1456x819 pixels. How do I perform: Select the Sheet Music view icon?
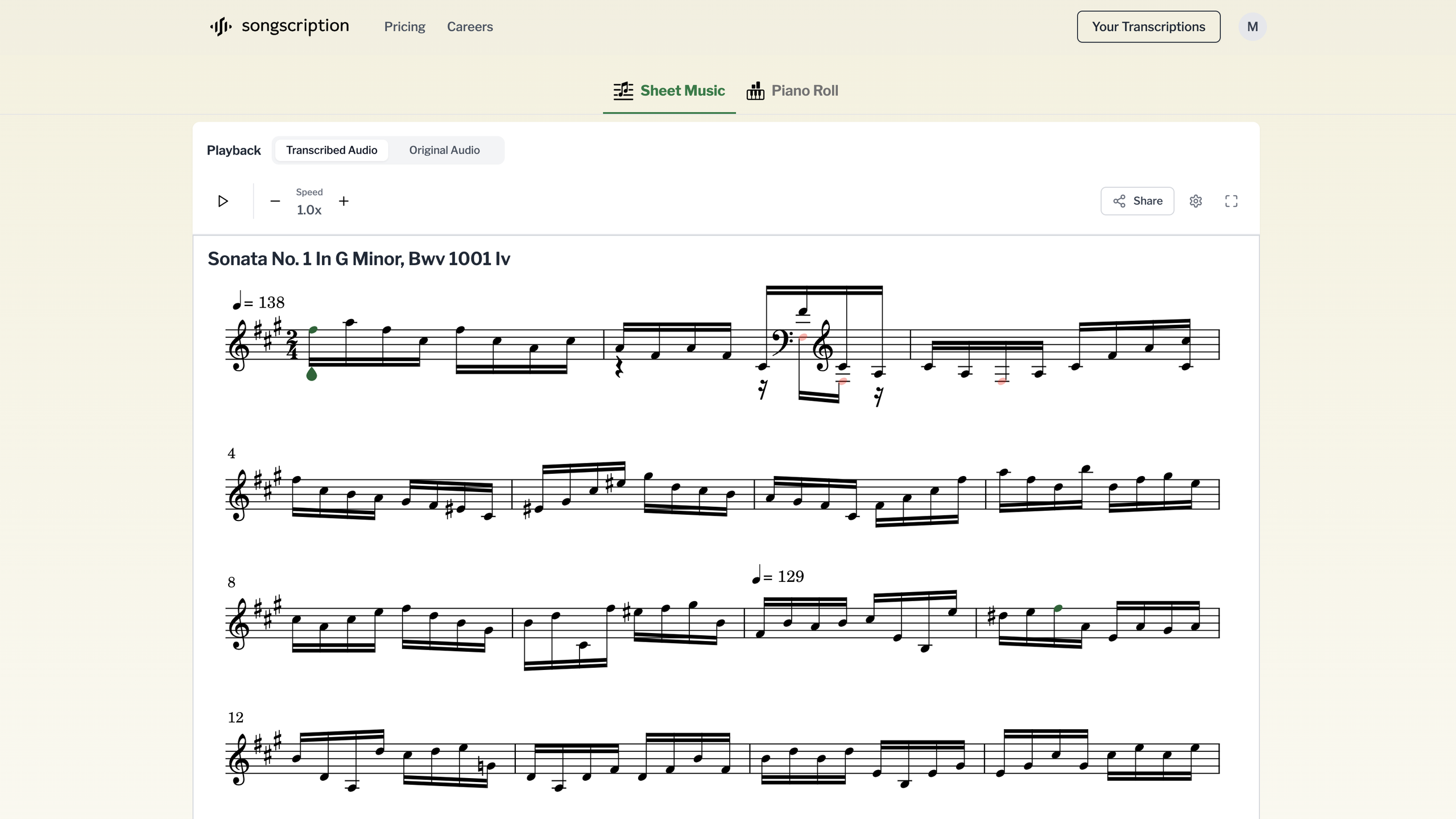623,90
